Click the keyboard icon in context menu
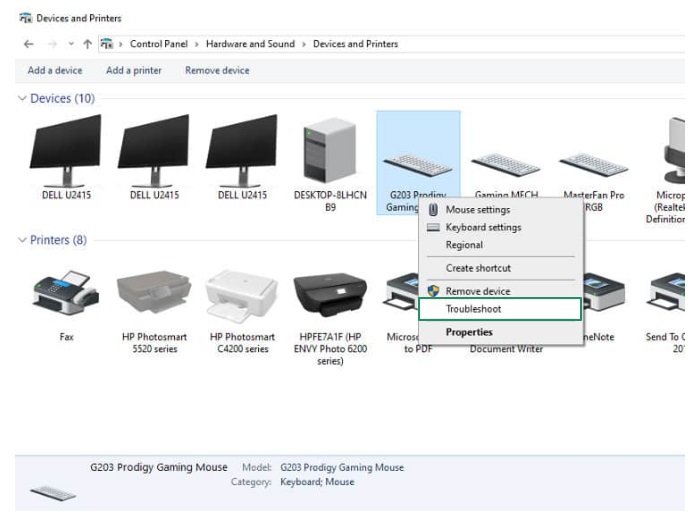The width and height of the screenshot is (692, 519). click(433, 227)
